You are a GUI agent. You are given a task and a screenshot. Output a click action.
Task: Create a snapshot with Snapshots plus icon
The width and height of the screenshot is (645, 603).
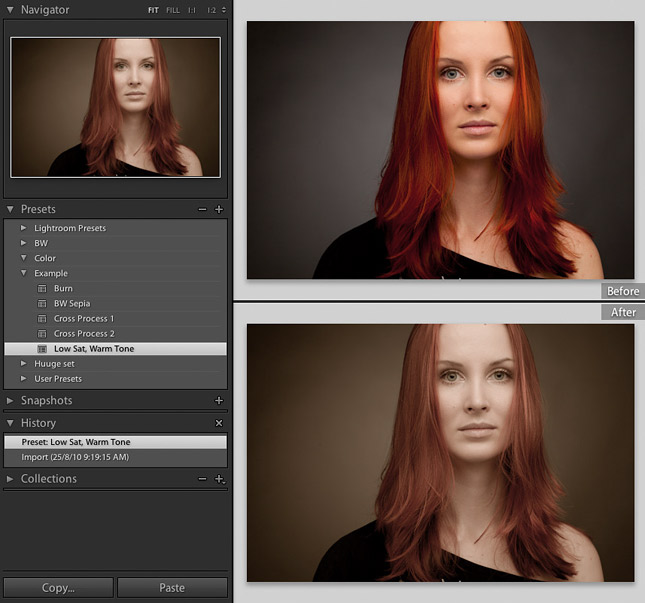[219, 400]
